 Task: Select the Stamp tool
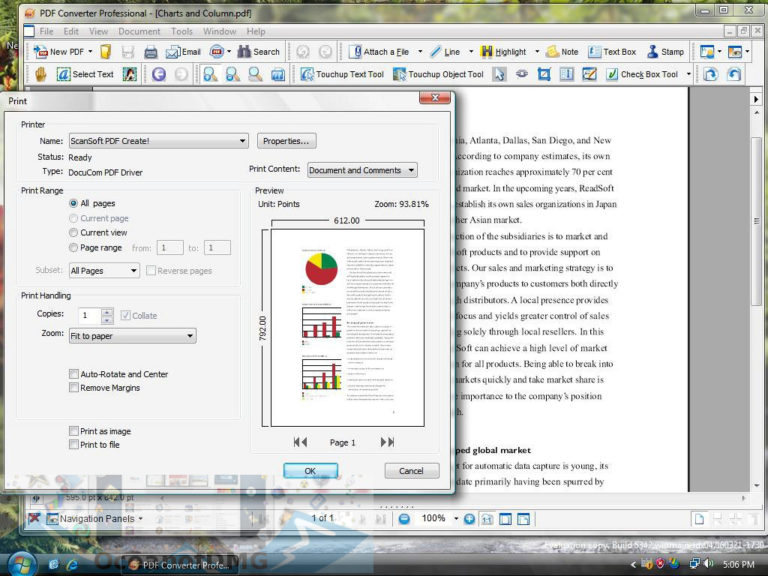[665, 51]
